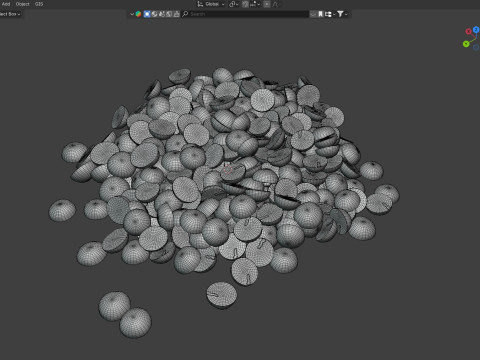
Task: Toggle the snapping magnet button
Action: click(245, 4)
